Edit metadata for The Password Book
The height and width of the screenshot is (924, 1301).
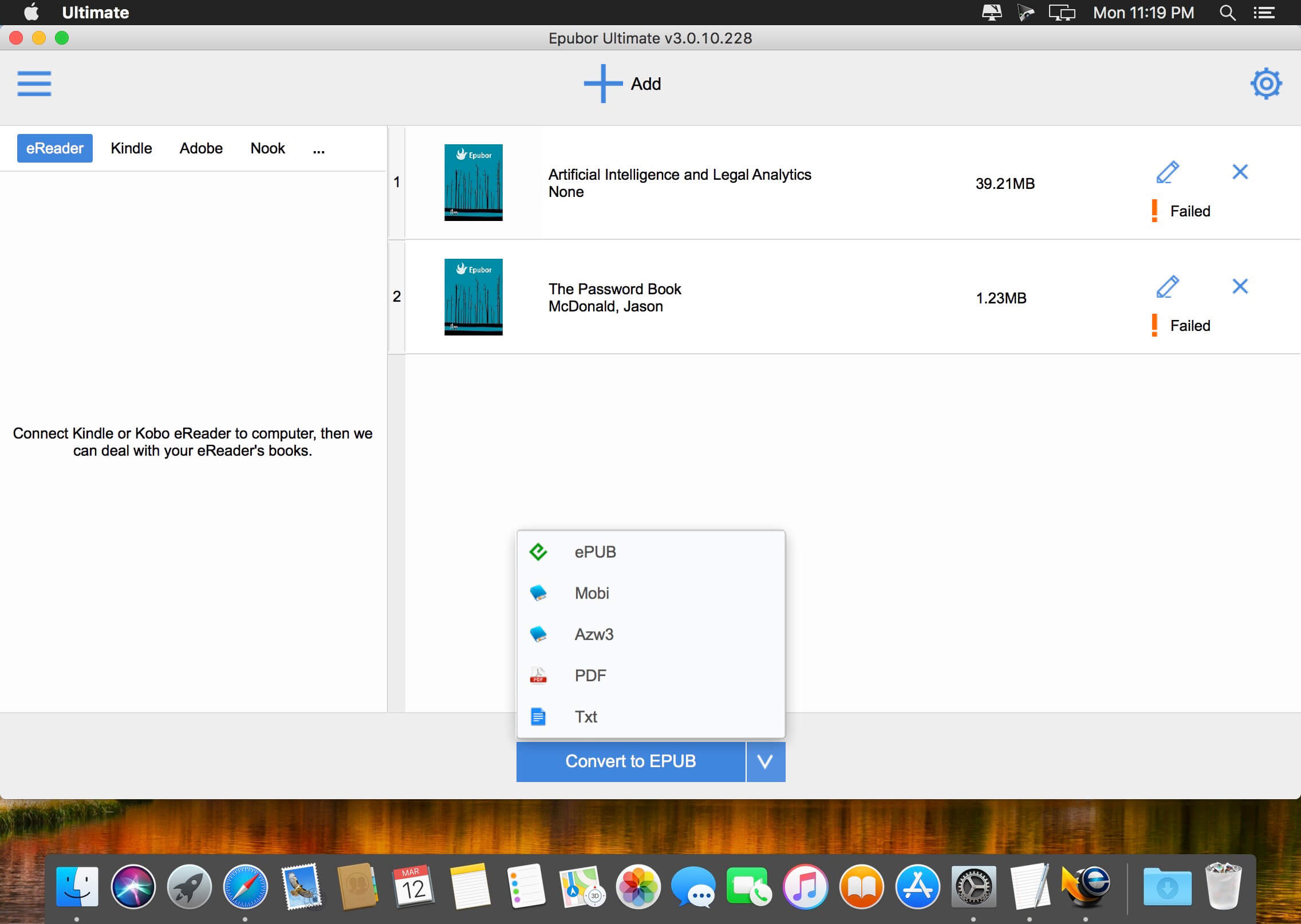pyautogui.click(x=1168, y=286)
